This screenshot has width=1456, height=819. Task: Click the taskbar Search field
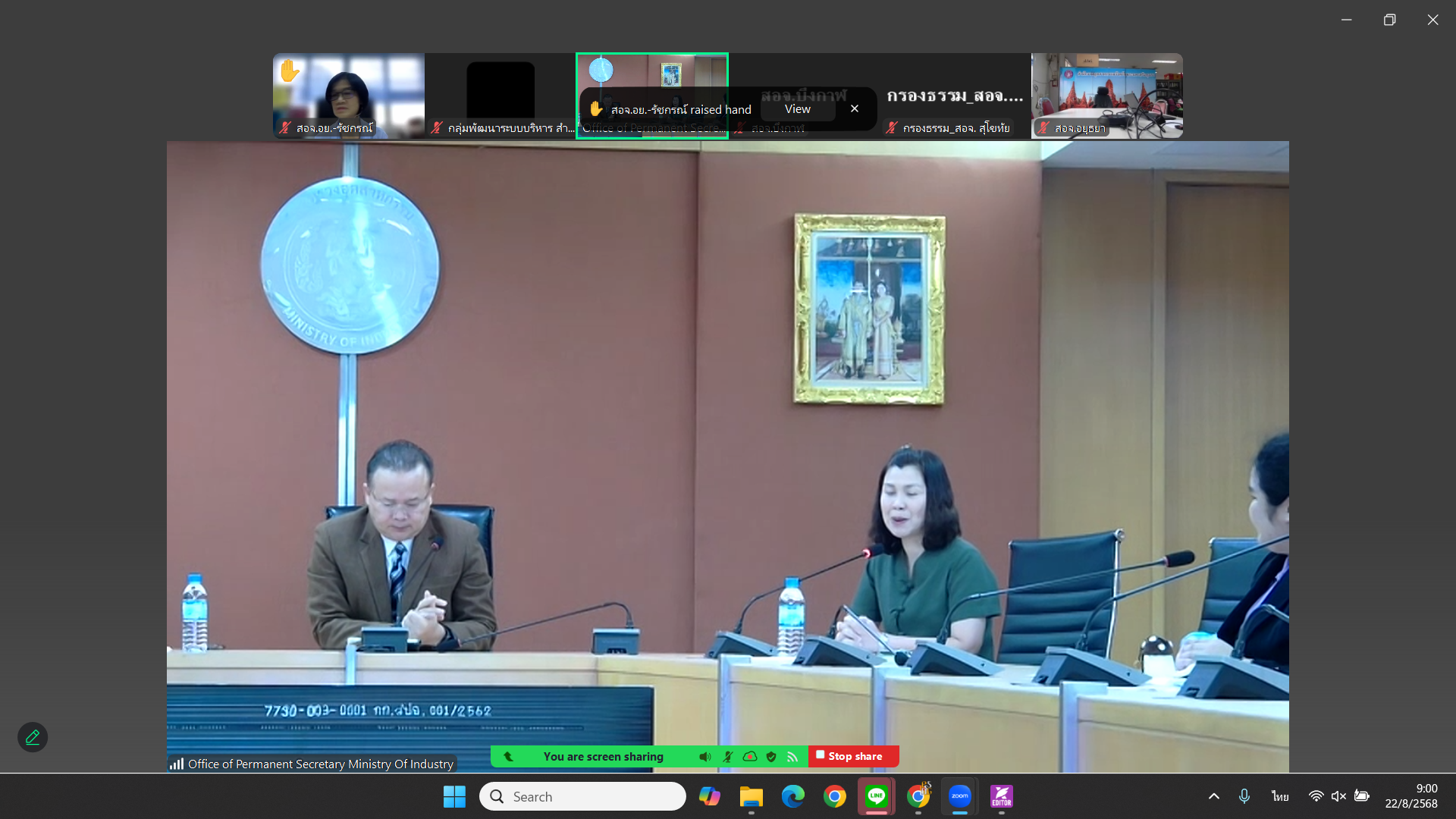(582, 796)
